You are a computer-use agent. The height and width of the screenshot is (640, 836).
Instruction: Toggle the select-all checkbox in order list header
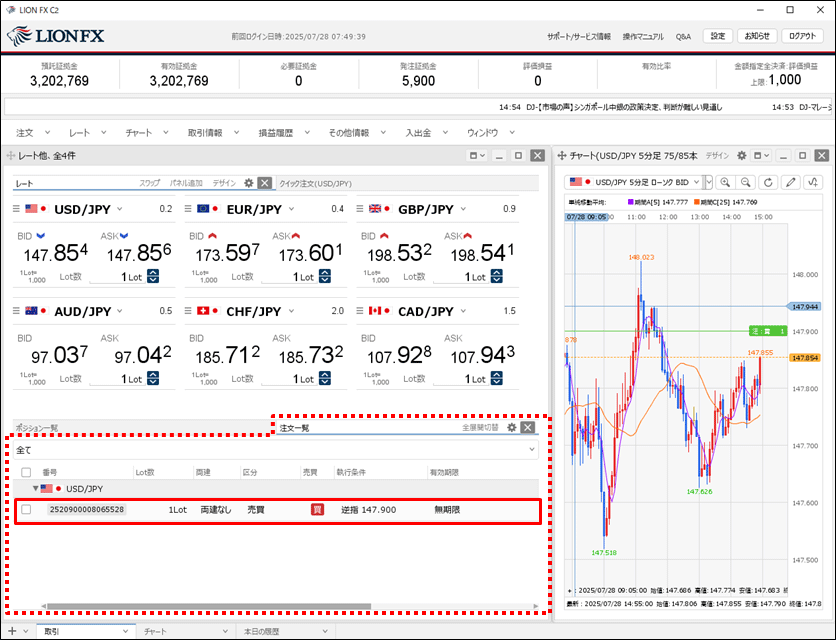point(26,472)
